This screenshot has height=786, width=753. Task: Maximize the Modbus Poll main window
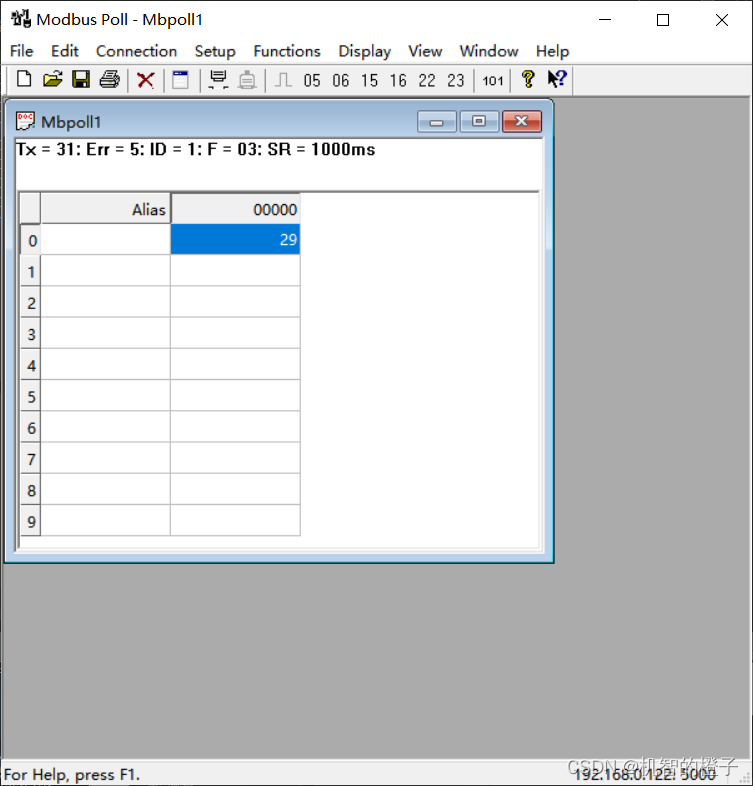(663, 20)
